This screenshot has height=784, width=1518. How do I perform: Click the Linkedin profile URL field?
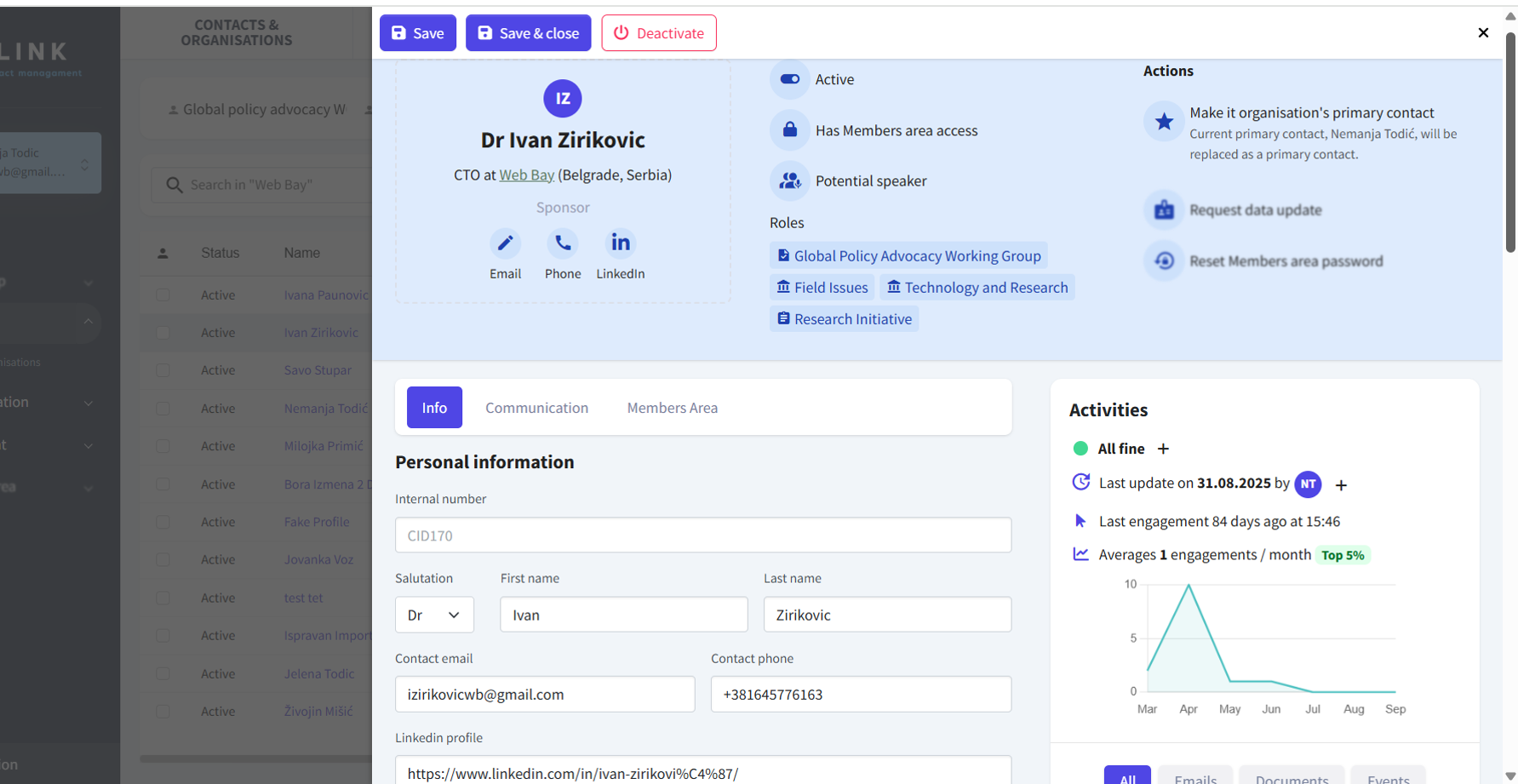click(703, 770)
